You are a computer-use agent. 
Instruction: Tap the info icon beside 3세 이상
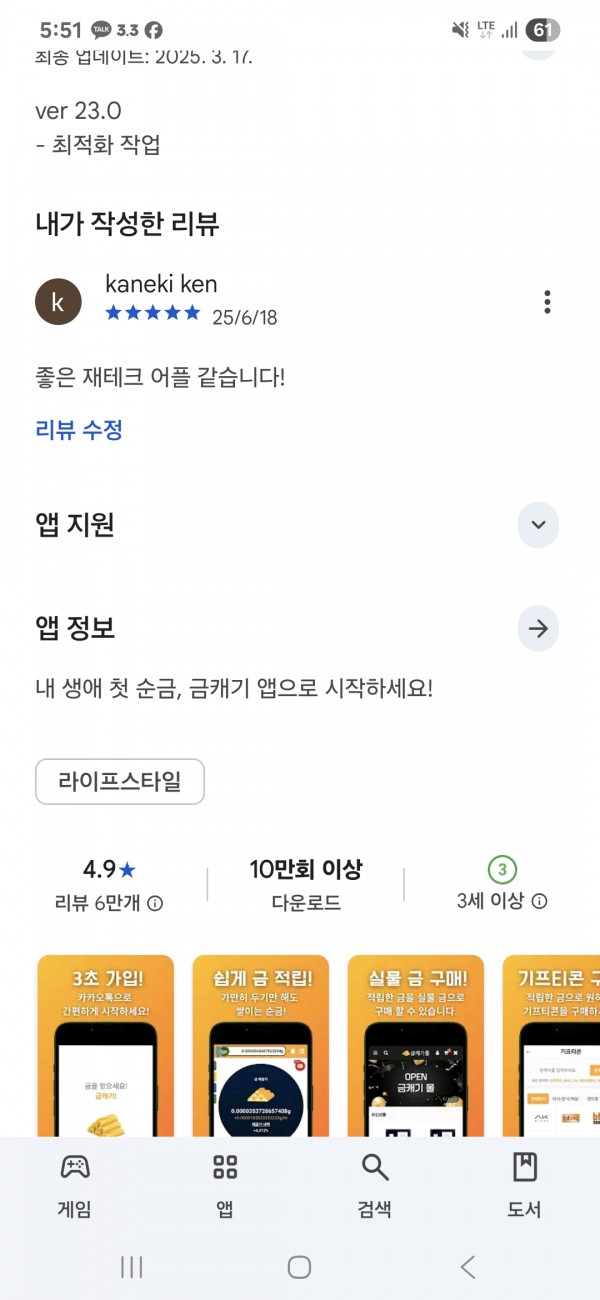click(539, 901)
